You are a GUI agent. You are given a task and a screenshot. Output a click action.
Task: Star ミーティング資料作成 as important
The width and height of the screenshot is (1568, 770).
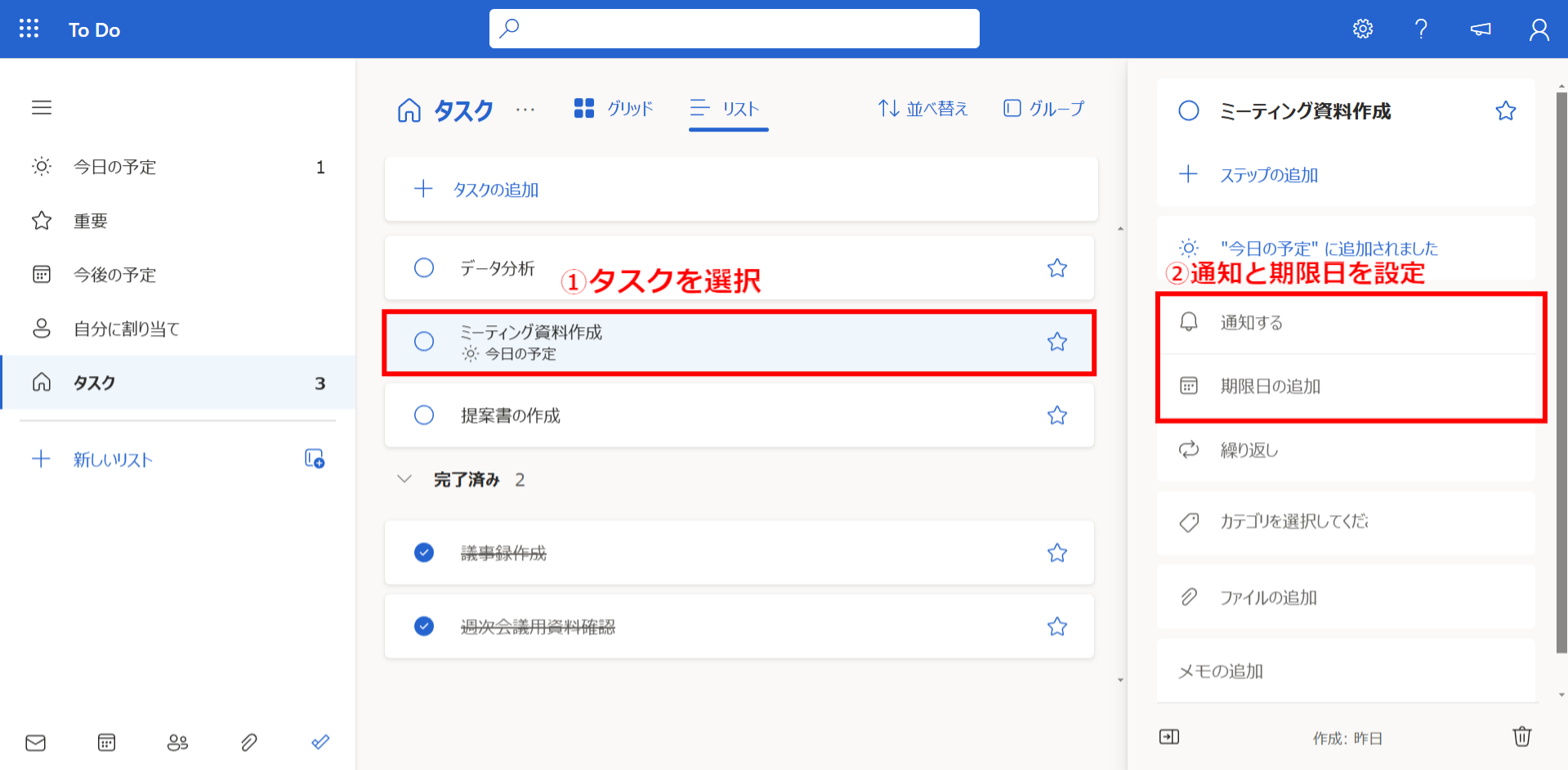click(x=1057, y=342)
